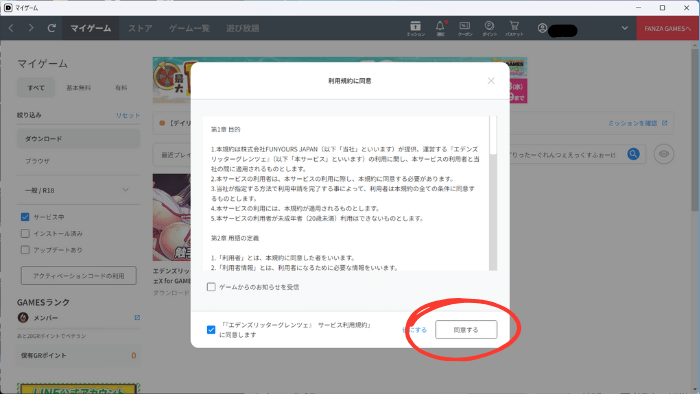
Task: Select the すべて filter tab
Action: [x=36, y=88]
